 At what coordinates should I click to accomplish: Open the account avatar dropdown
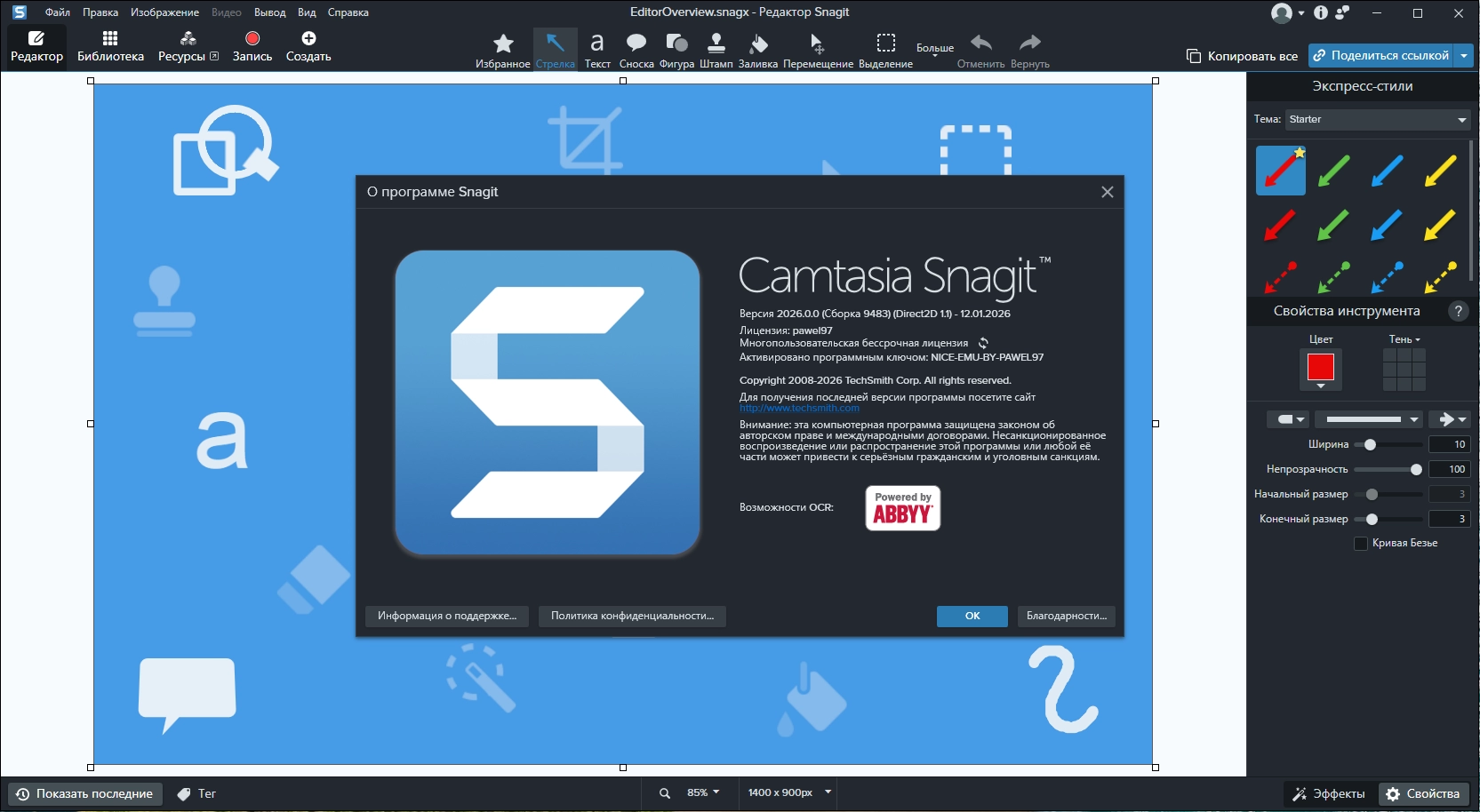pos(1287,12)
